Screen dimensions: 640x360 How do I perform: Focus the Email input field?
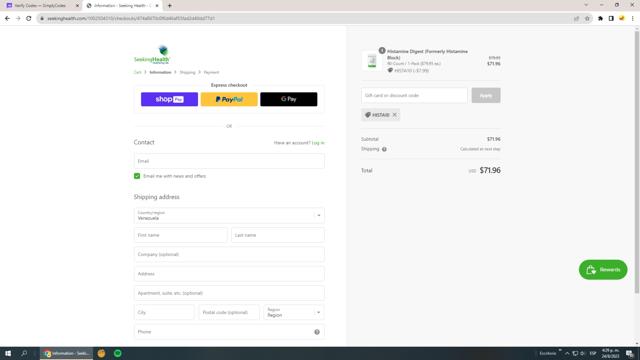[229, 161]
